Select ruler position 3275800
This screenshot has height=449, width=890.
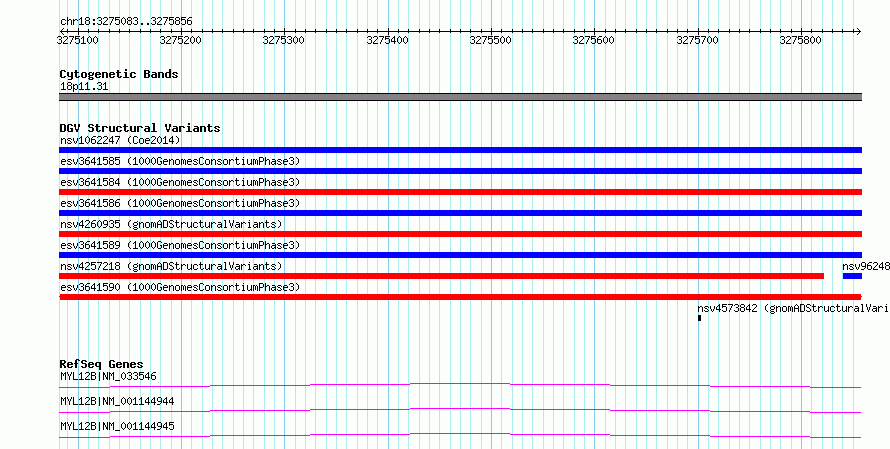(800, 41)
